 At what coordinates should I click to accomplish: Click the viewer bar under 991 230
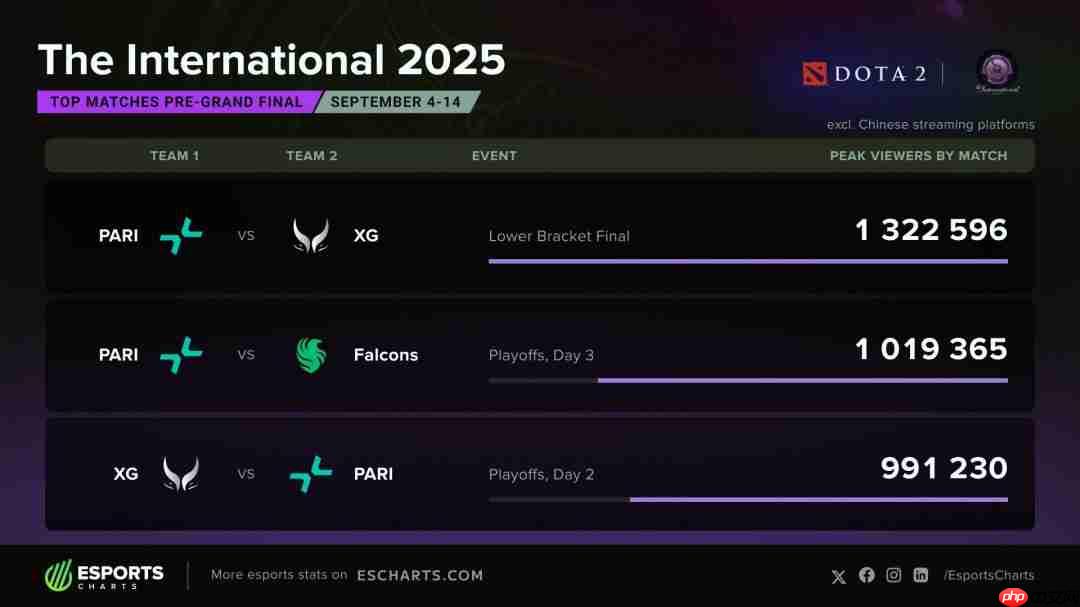(818, 499)
